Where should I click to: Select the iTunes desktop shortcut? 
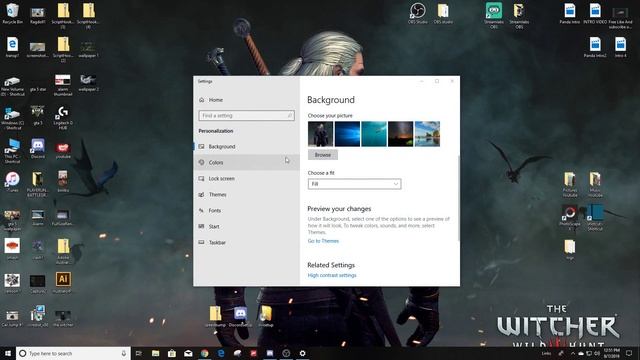12,182
